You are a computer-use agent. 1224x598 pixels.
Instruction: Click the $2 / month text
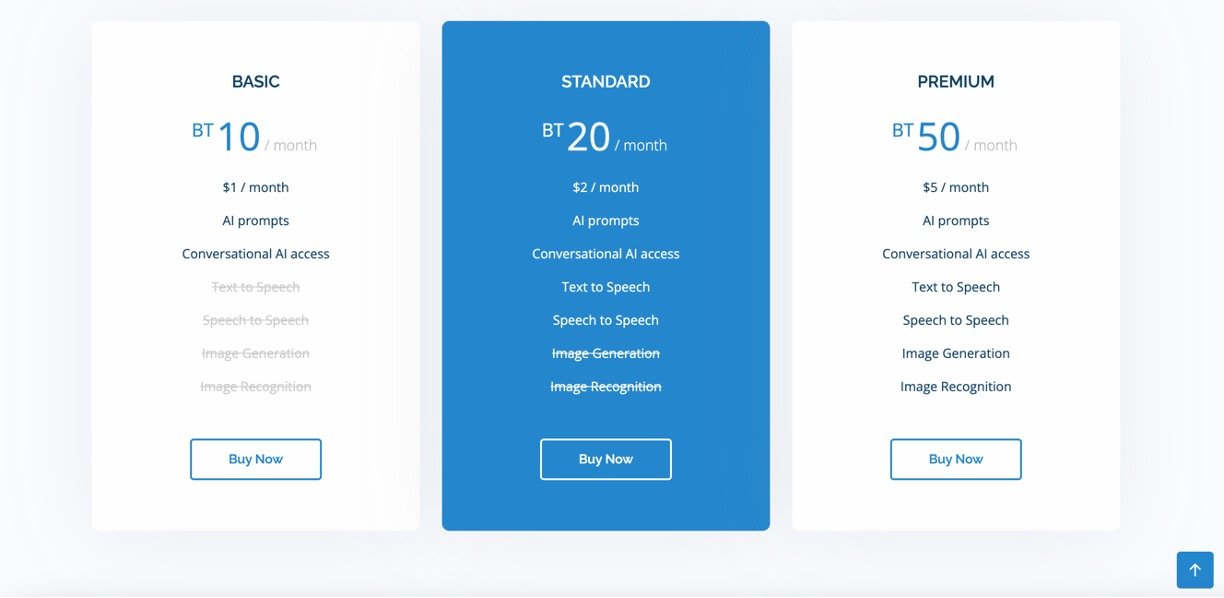[606, 187]
